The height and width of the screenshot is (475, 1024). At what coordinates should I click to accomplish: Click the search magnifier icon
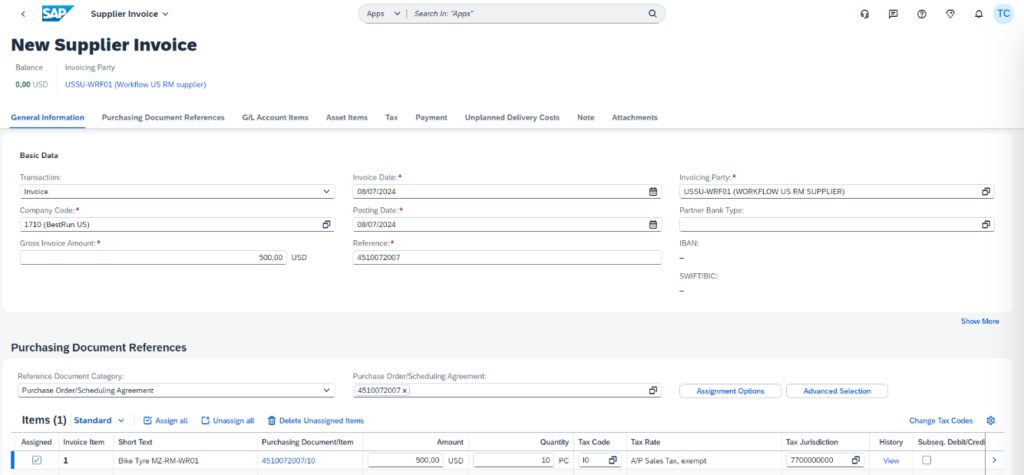652,14
